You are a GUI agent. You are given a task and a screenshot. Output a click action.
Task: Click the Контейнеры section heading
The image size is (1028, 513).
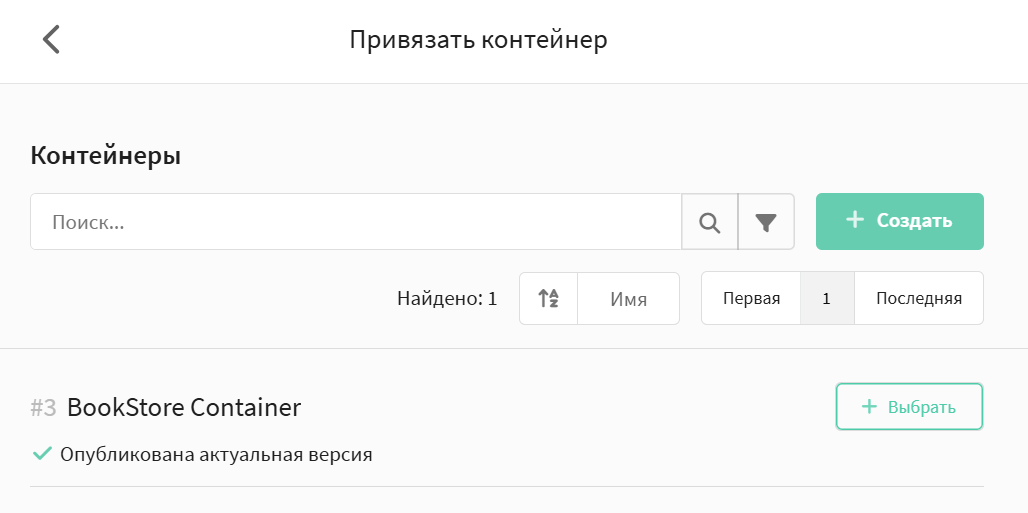pos(105,156)
